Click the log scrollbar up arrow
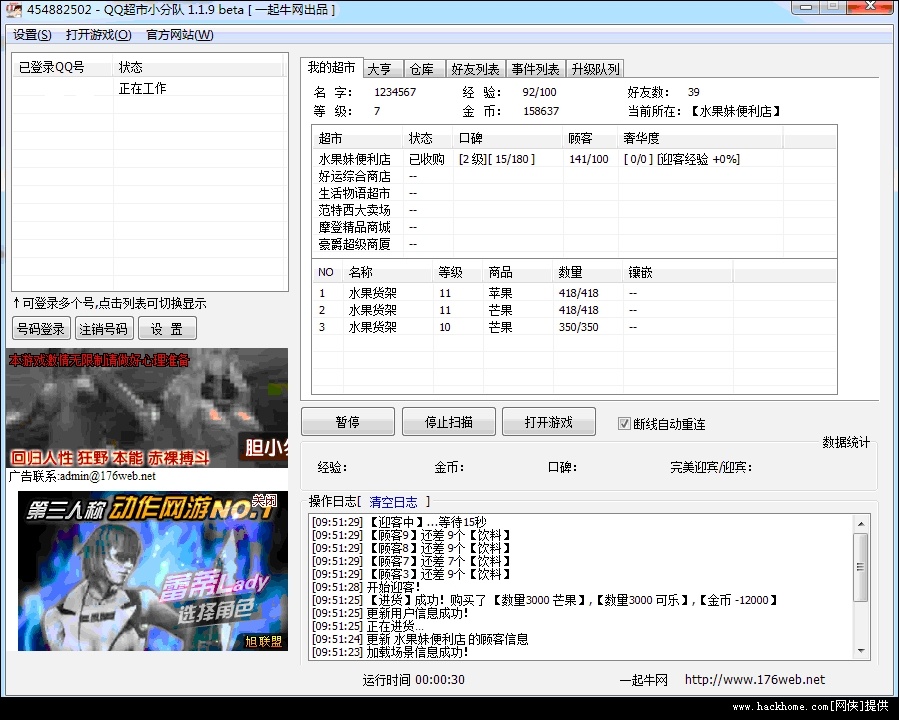Image resolution: width=899 pixels, height=720 pixels. coord(861,523)
